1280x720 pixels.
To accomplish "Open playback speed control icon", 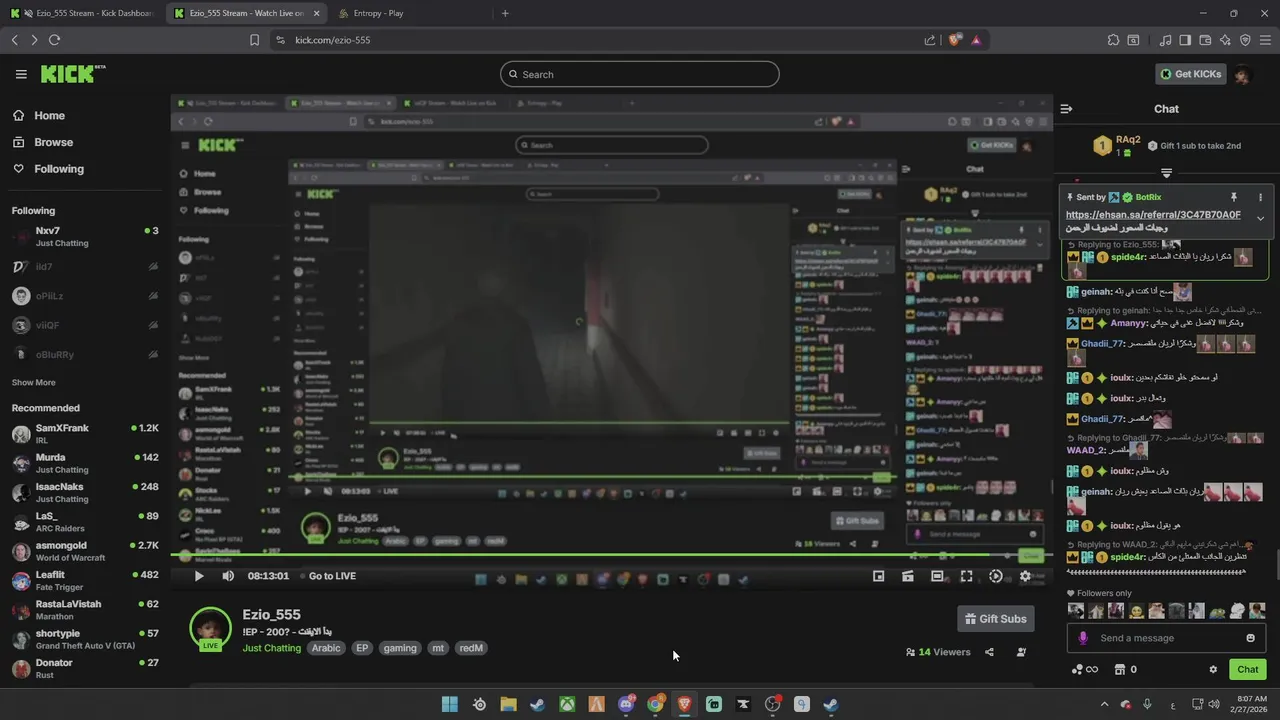I will pos(995,576).
